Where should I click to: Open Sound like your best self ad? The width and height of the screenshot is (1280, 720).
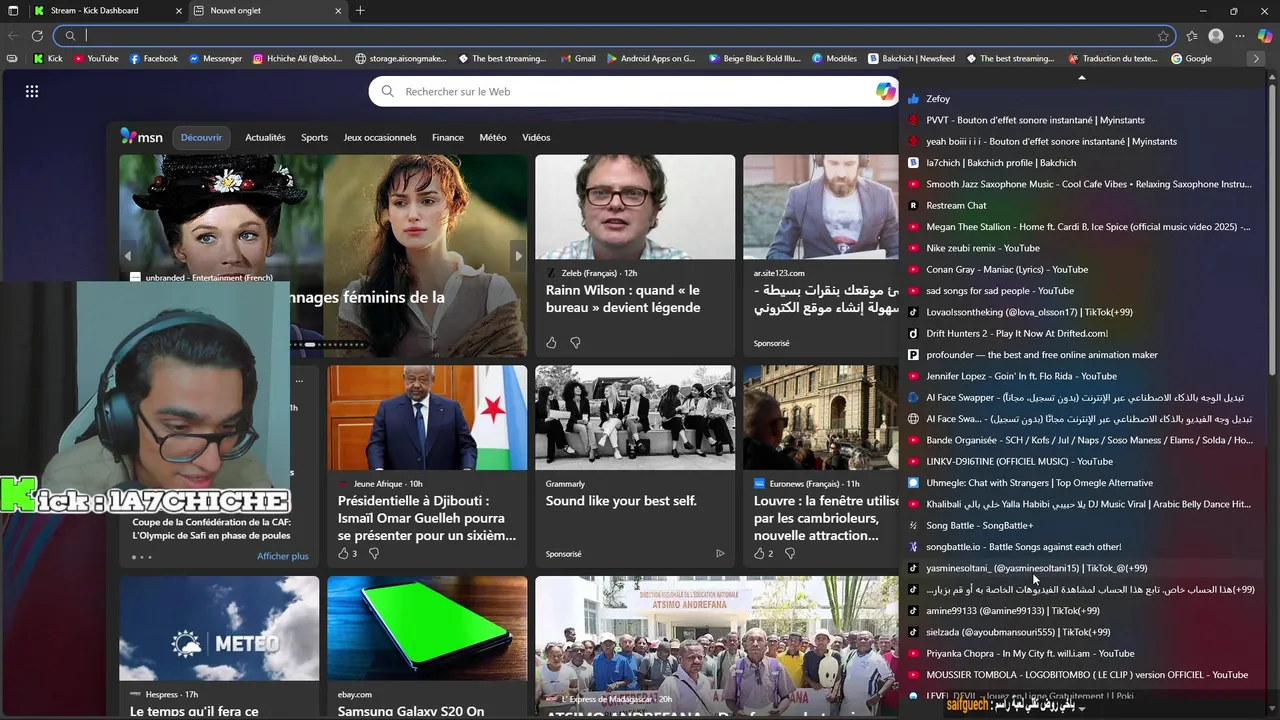621,501
